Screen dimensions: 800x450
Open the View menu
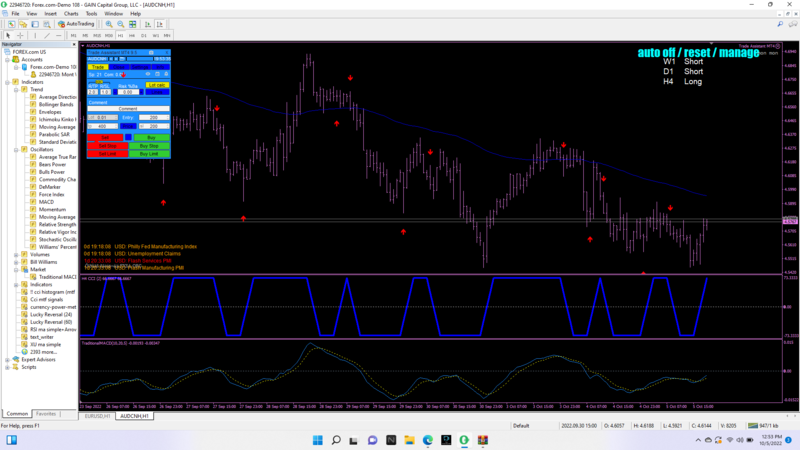click(32, 14)
